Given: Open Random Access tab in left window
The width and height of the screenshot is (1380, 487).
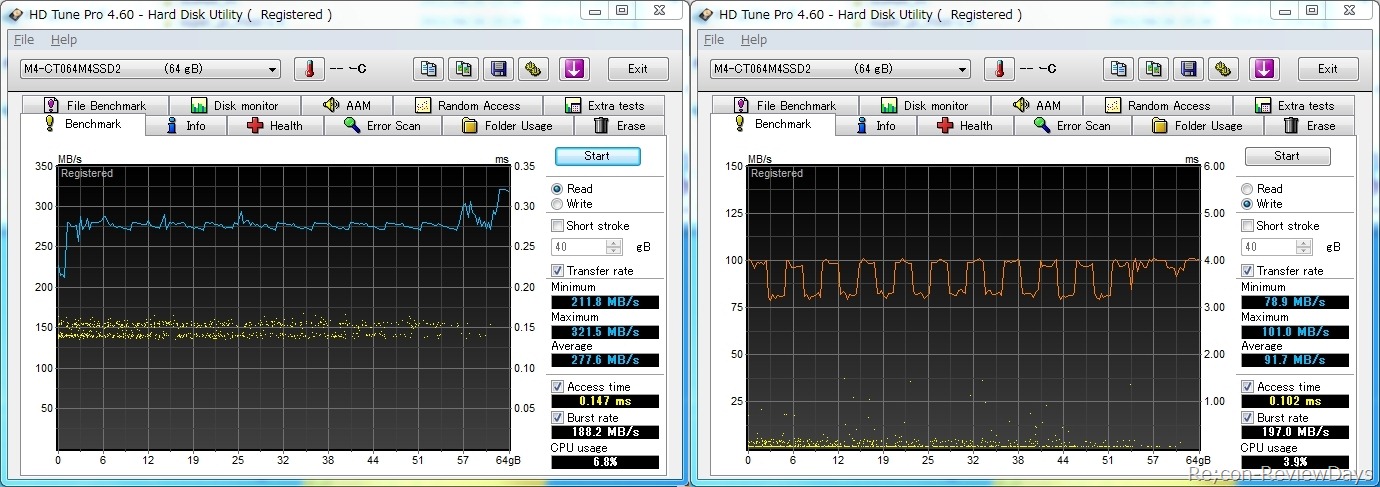Looking at the screenshot, I should tap(468, 105).
